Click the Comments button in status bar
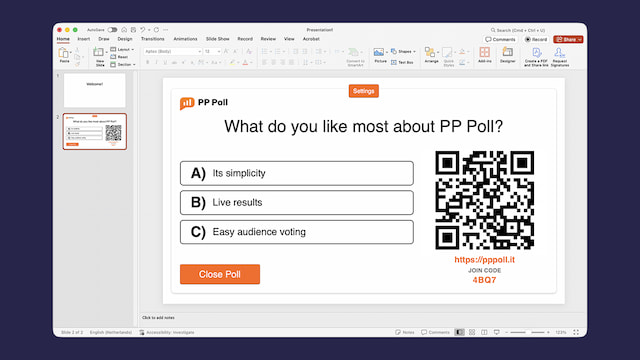This screenshot has width=640, height=360. click(x=435, y=332)
